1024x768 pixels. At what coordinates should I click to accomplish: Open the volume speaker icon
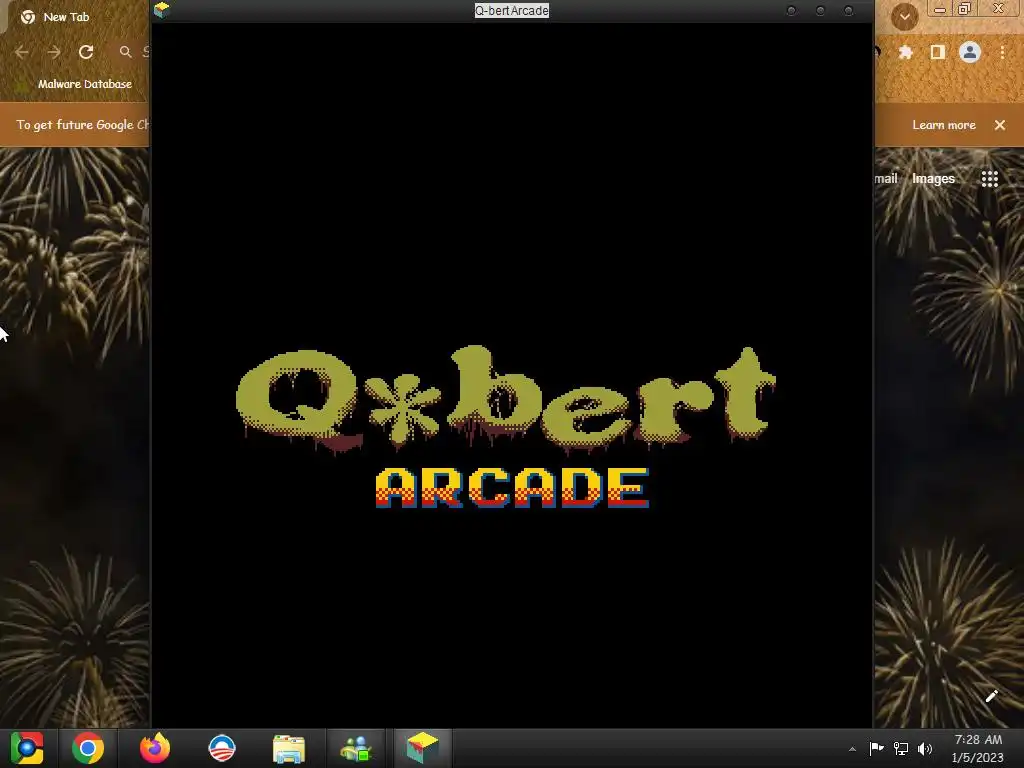925,748
